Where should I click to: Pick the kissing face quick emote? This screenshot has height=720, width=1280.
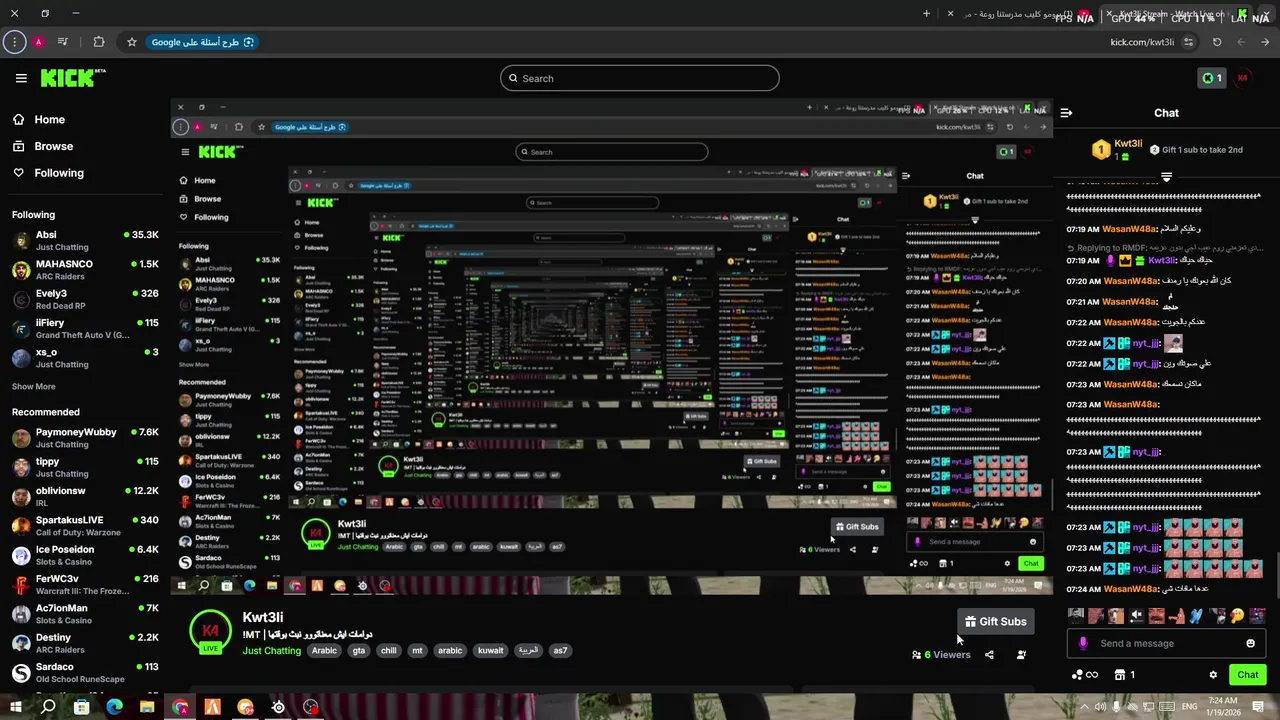pyautogui.click(x=1237, y=616)
